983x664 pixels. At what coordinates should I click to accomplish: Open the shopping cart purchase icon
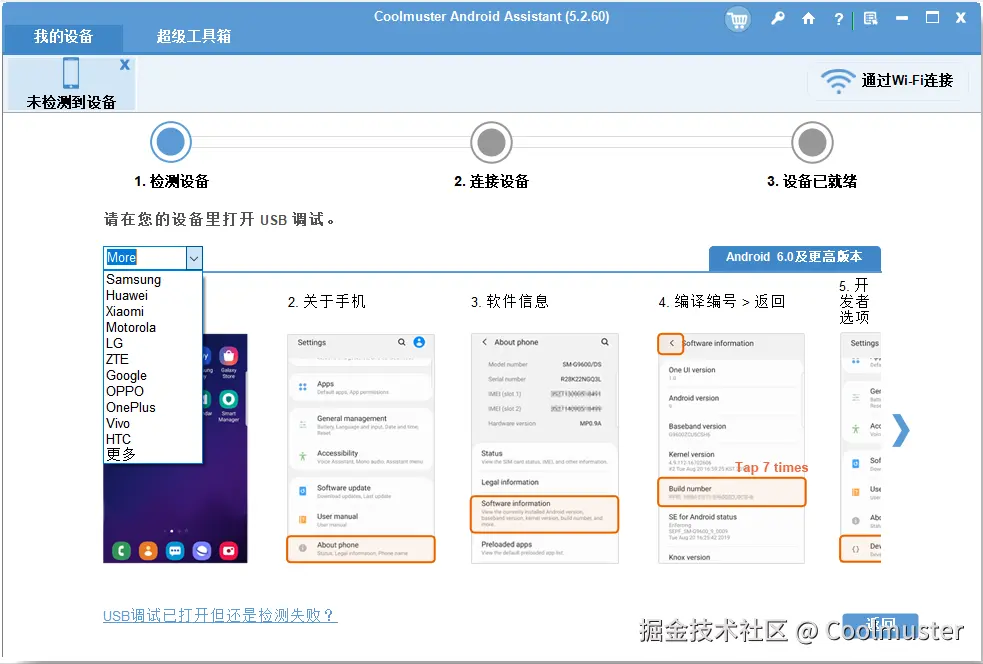coord(738,19)
